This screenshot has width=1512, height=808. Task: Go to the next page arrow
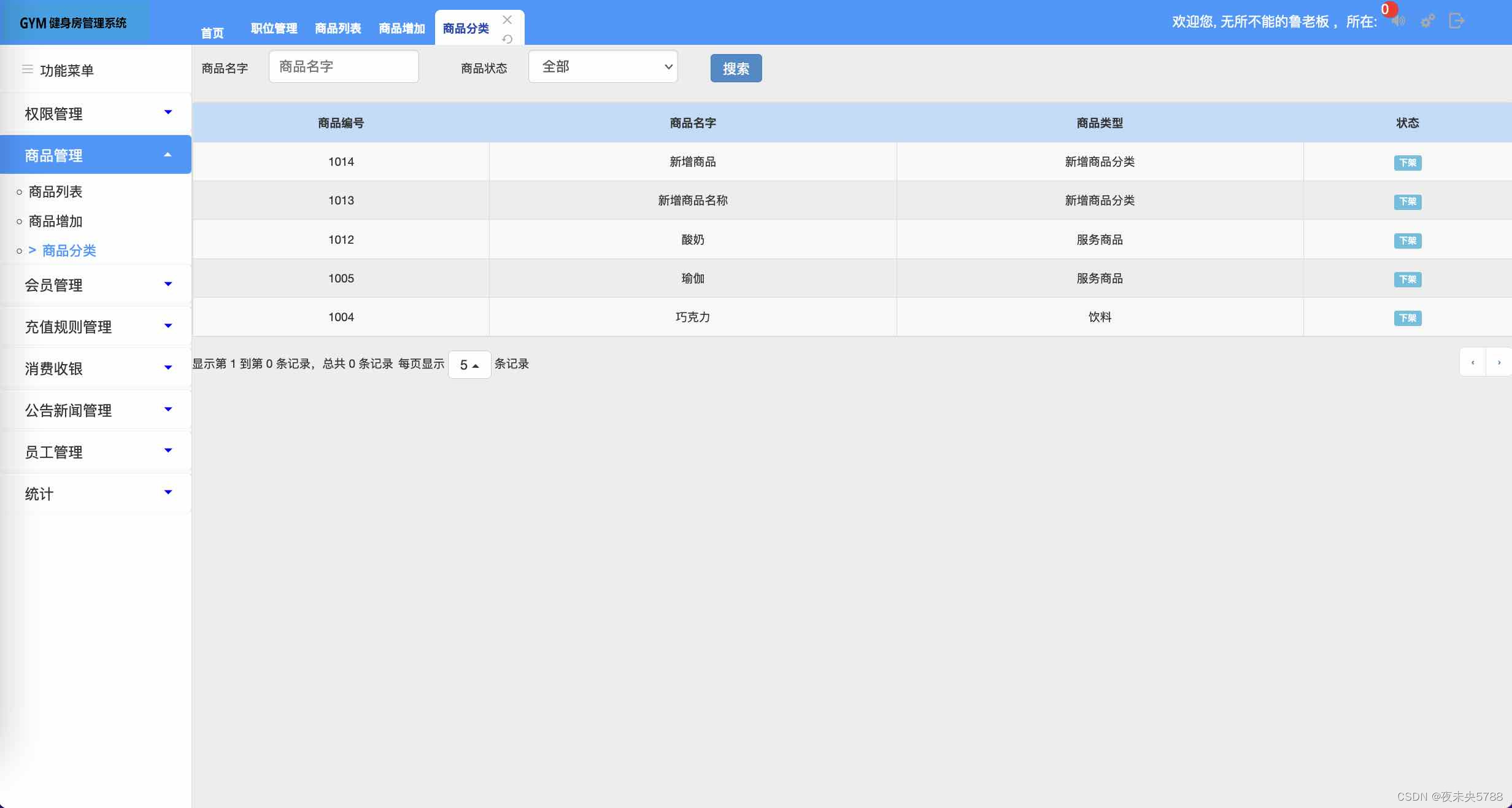click(1498, 362)
